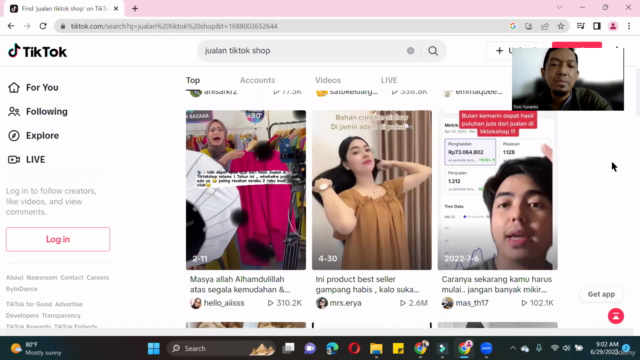Open the Developers footer link
The image size is (640, 360).
pyautogui.click(x=22, y=316)
